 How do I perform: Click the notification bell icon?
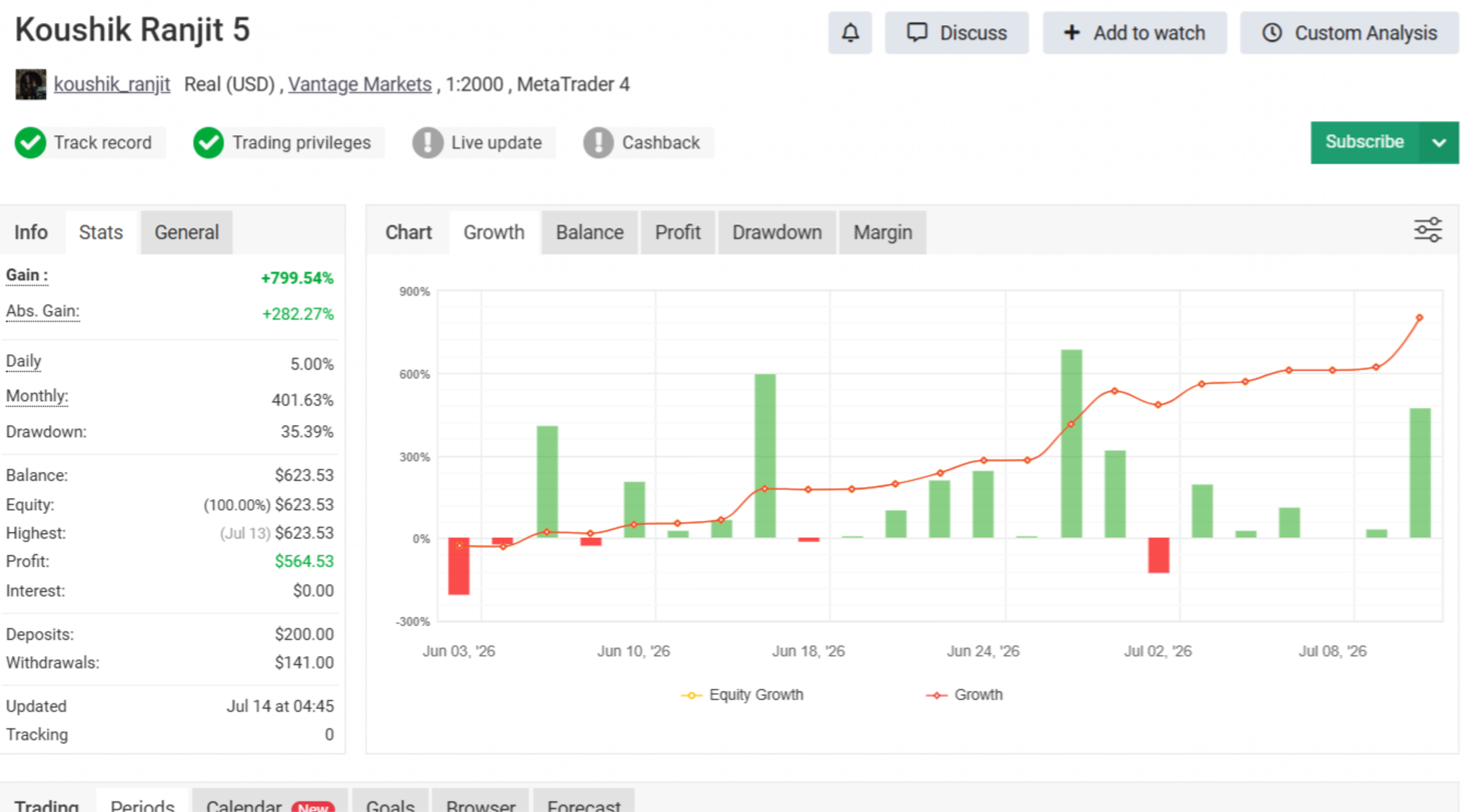(x=849, y=33)
